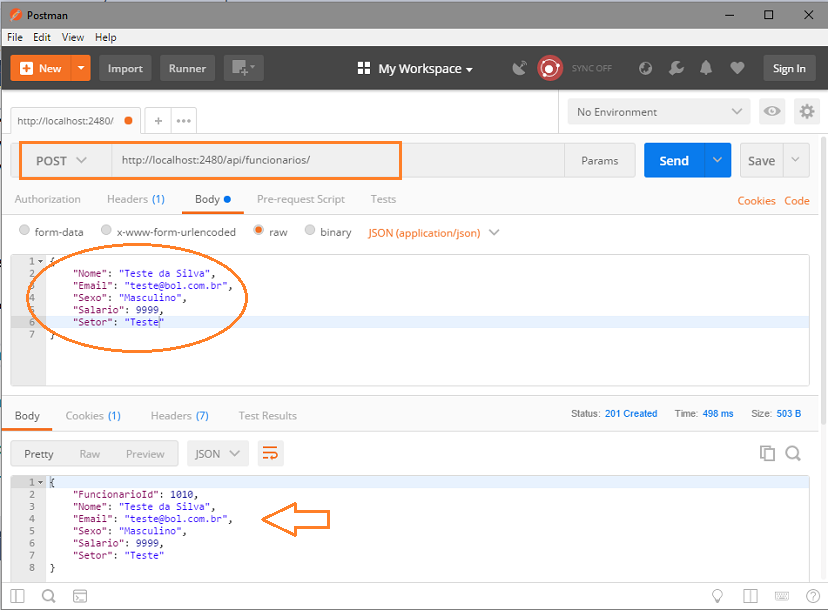Click the sync status circle icon

coord(550,68)
